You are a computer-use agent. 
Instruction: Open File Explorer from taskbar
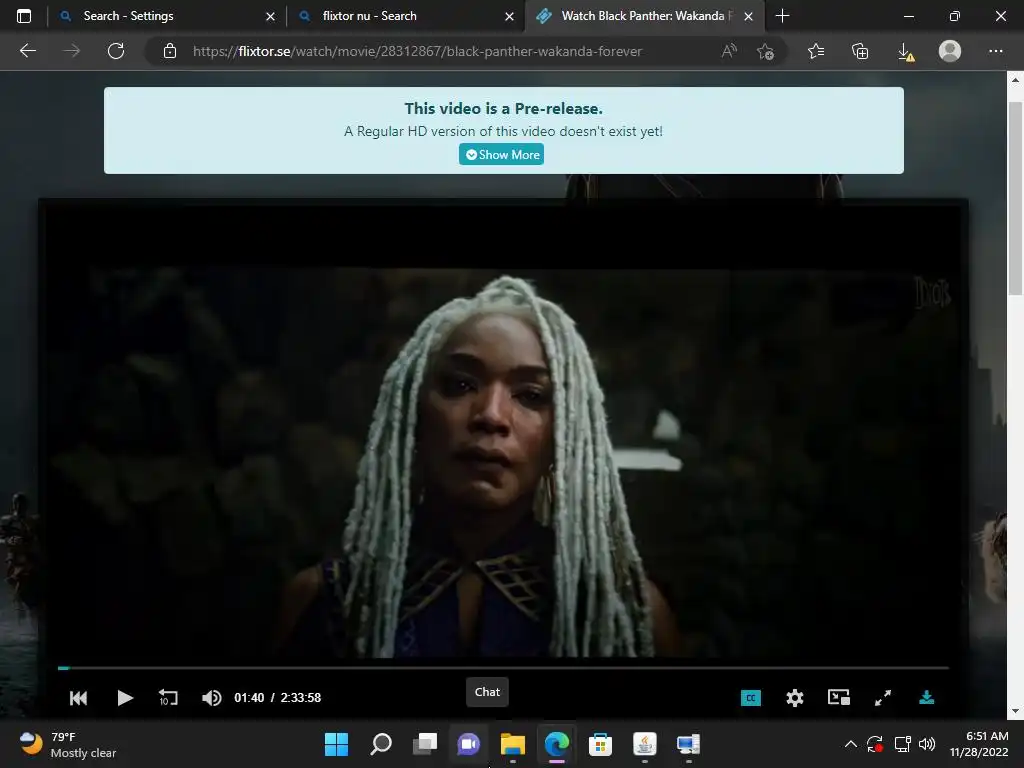coord(513,744)
